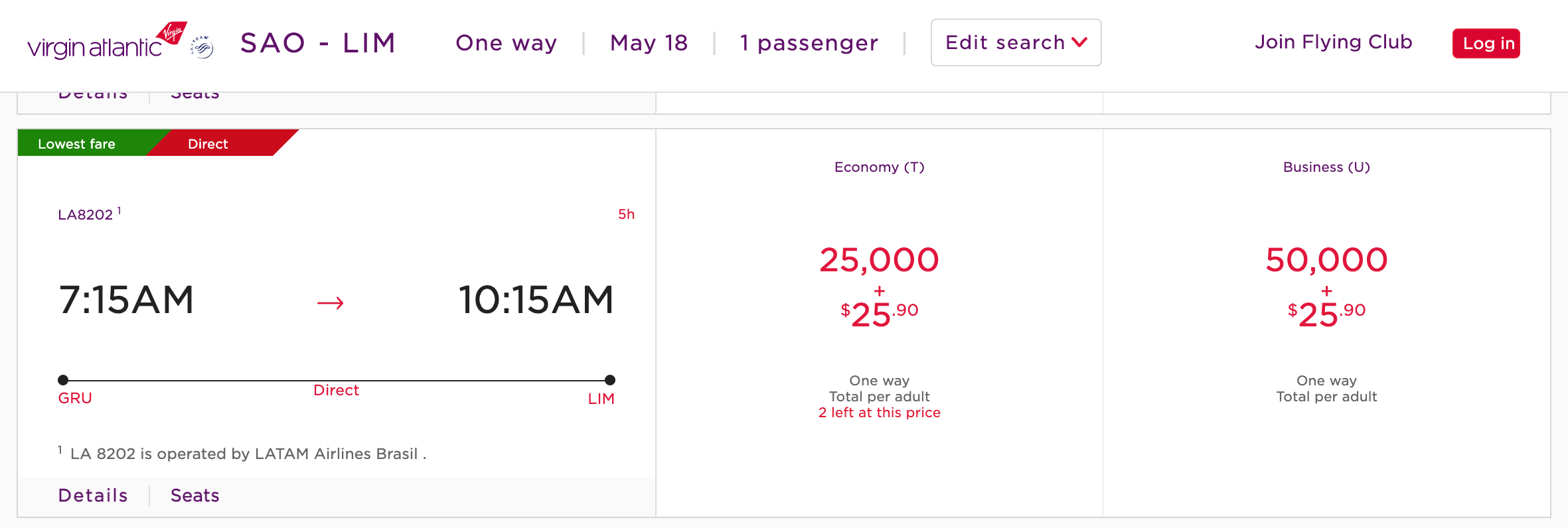Click the red flight direction arrow

pos(331,303)
